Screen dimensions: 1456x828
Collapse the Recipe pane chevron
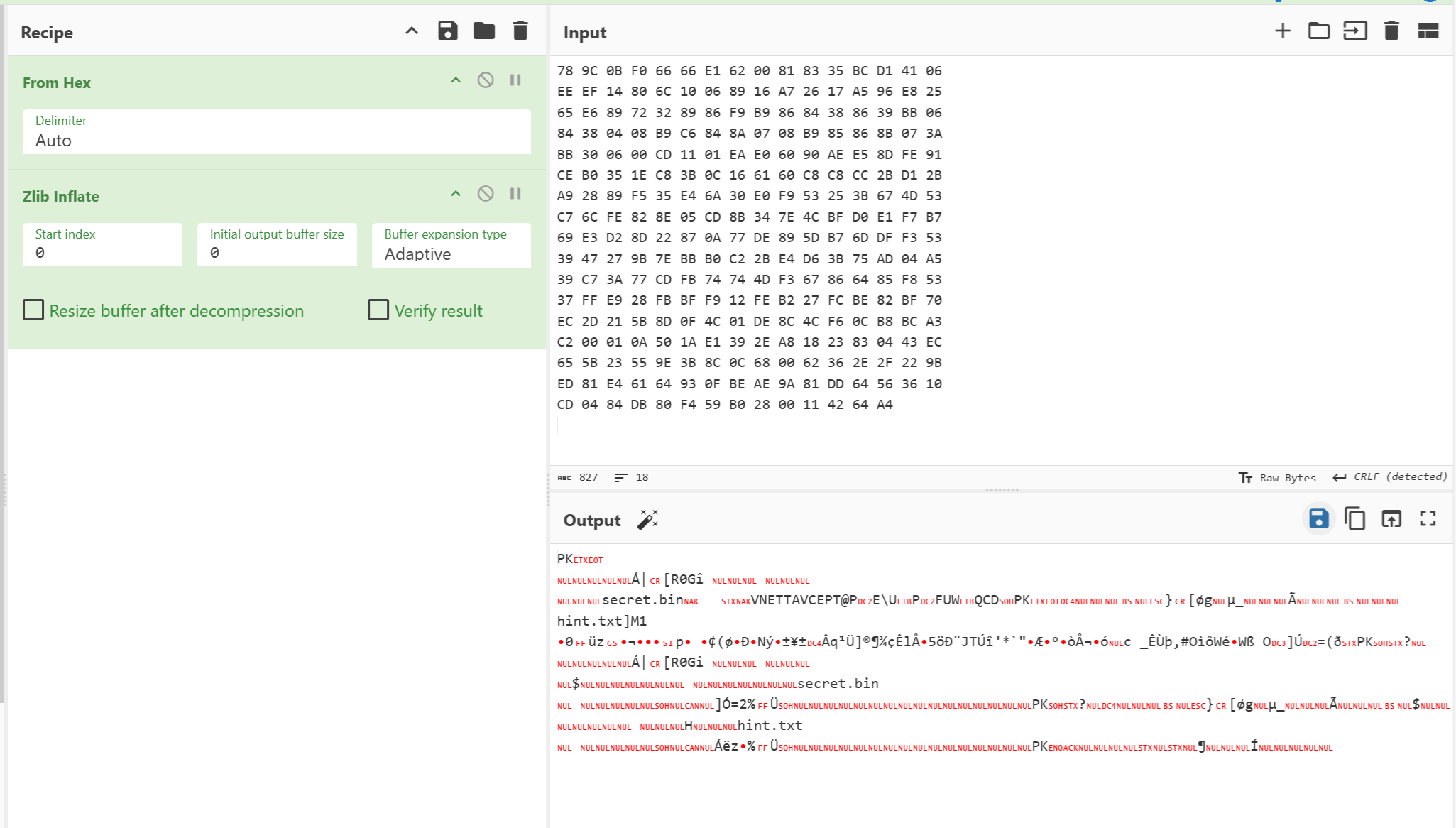412,31
